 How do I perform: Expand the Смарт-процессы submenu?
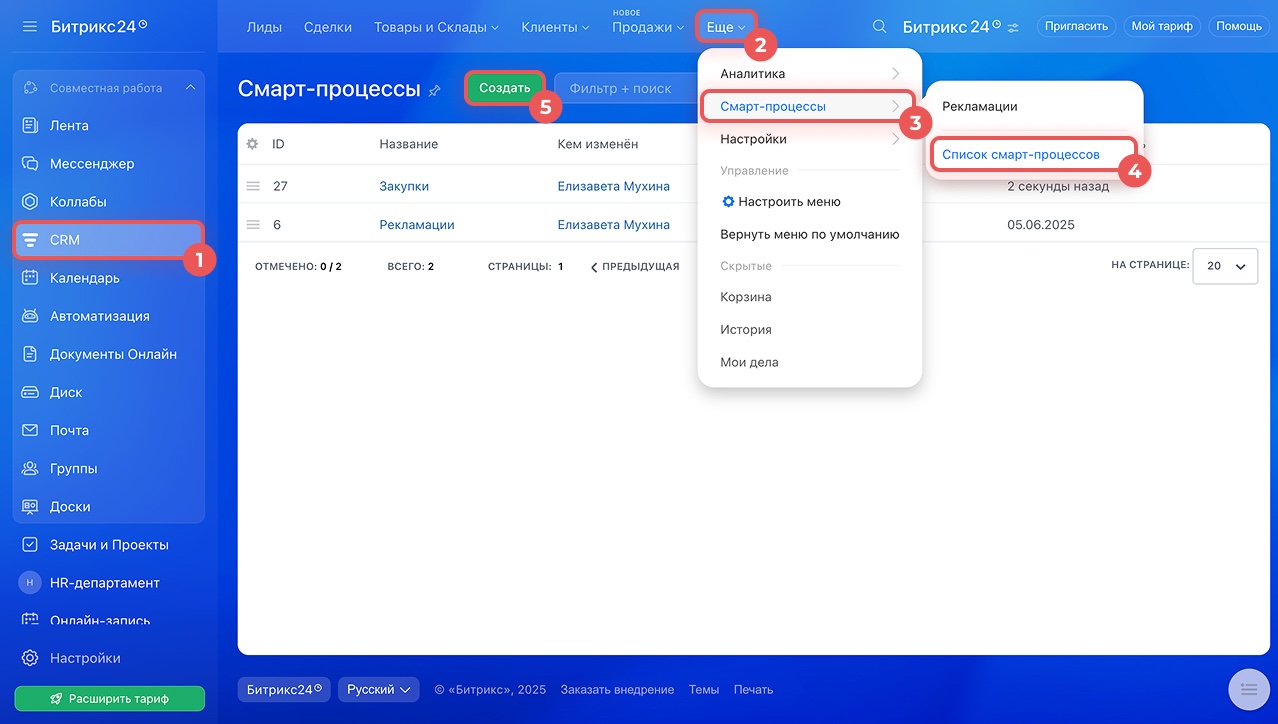[x=809, y=106]
